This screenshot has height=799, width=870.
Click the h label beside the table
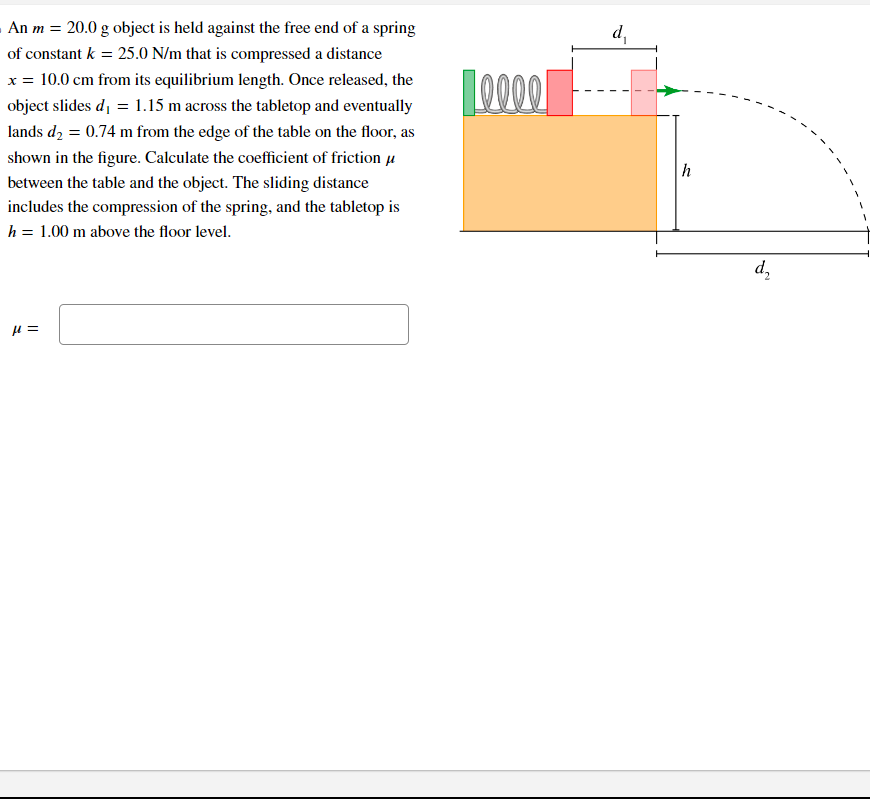pos(685,170)
